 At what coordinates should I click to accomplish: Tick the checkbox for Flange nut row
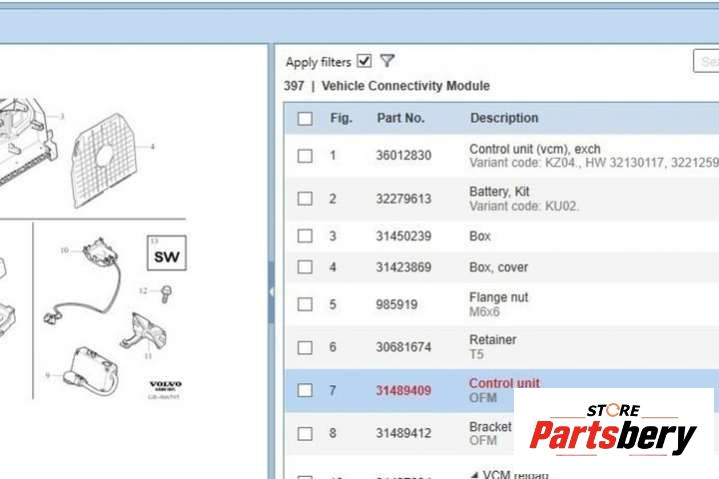tap(305, 304)
